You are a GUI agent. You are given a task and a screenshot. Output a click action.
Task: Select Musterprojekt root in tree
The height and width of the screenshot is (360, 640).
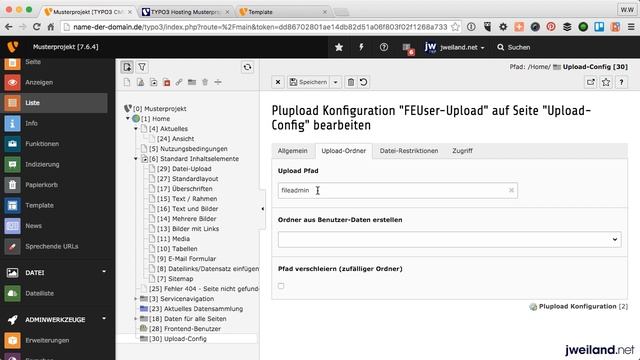click(x=160, y=109)
